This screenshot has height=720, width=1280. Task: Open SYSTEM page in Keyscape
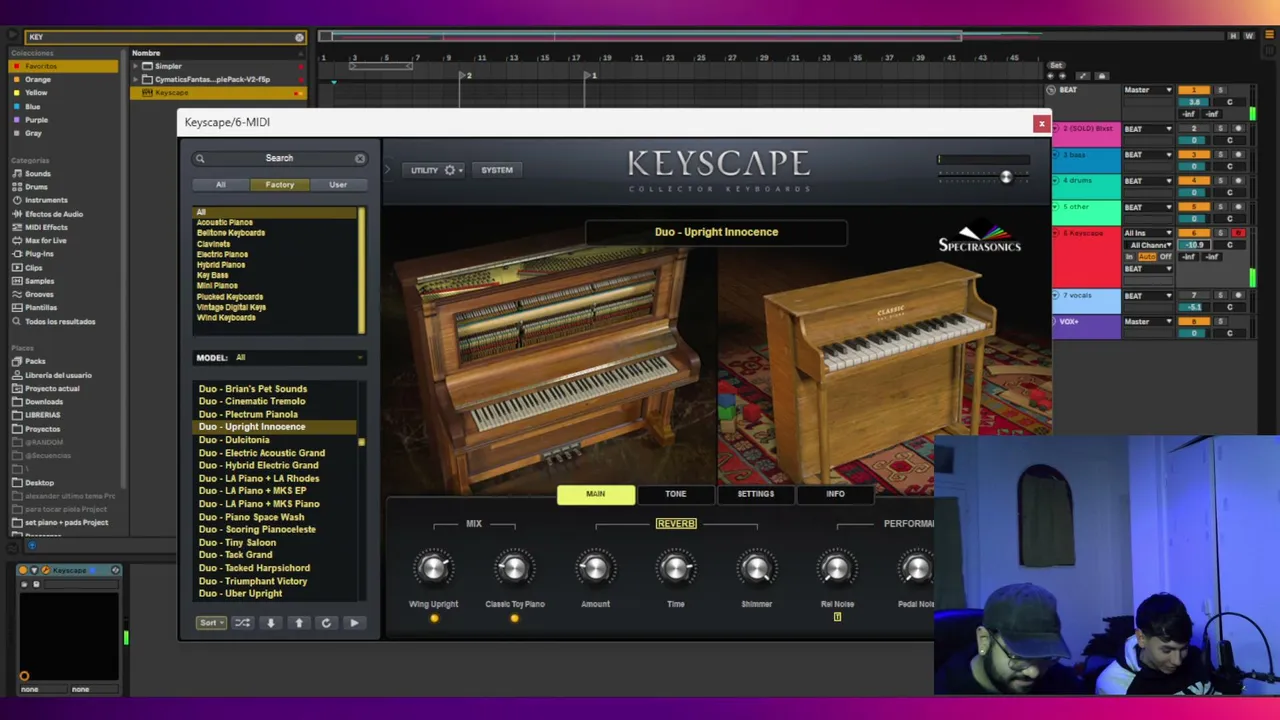tap(497, 170)
